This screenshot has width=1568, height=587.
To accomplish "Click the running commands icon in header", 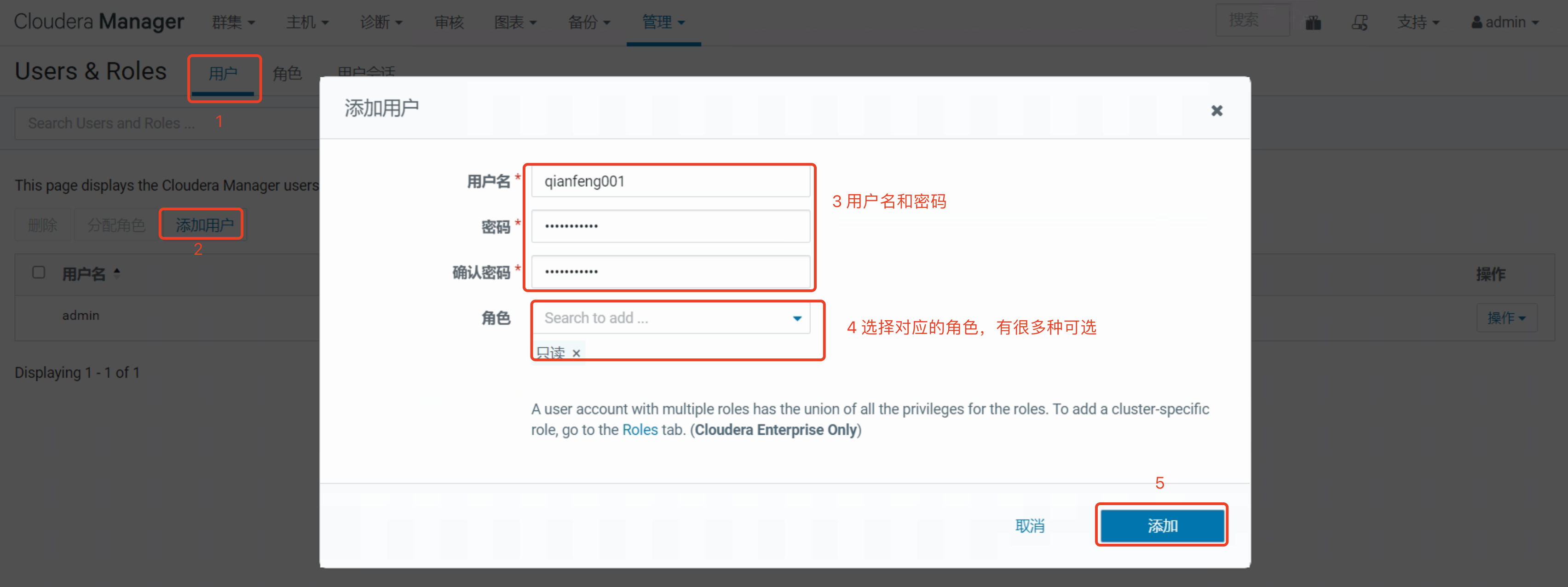I will pos(1359,23).
